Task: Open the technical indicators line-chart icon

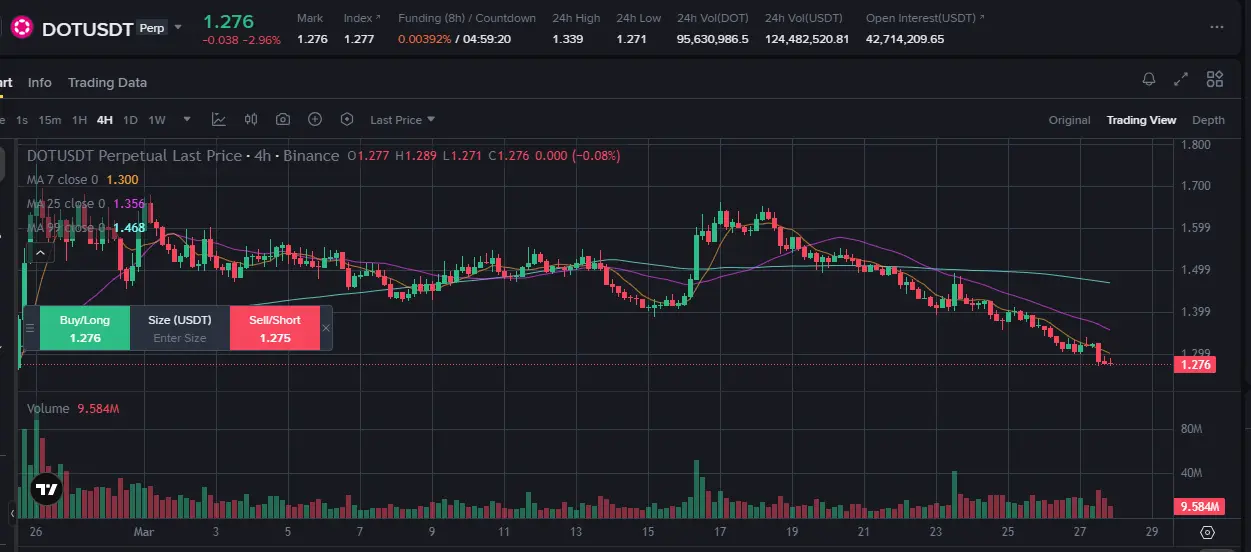Action: click(x=219, y=120)
